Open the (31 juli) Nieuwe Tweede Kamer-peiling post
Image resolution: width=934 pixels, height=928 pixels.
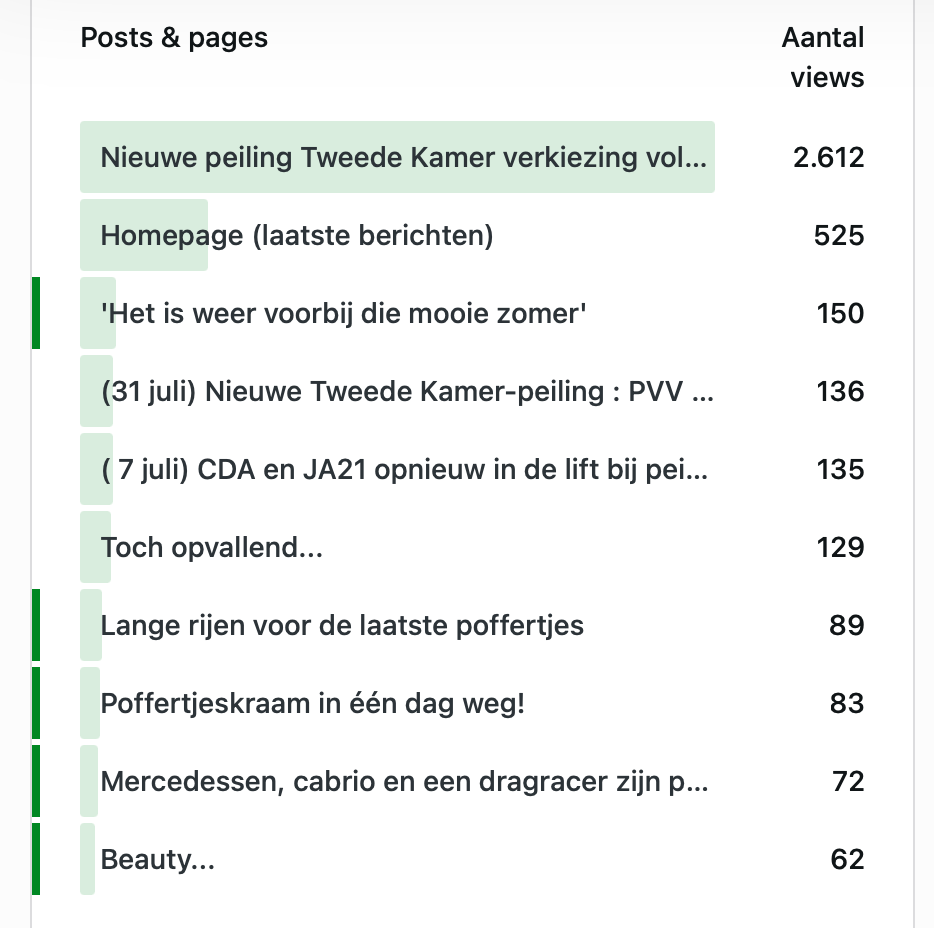click(x=407, y=392)
